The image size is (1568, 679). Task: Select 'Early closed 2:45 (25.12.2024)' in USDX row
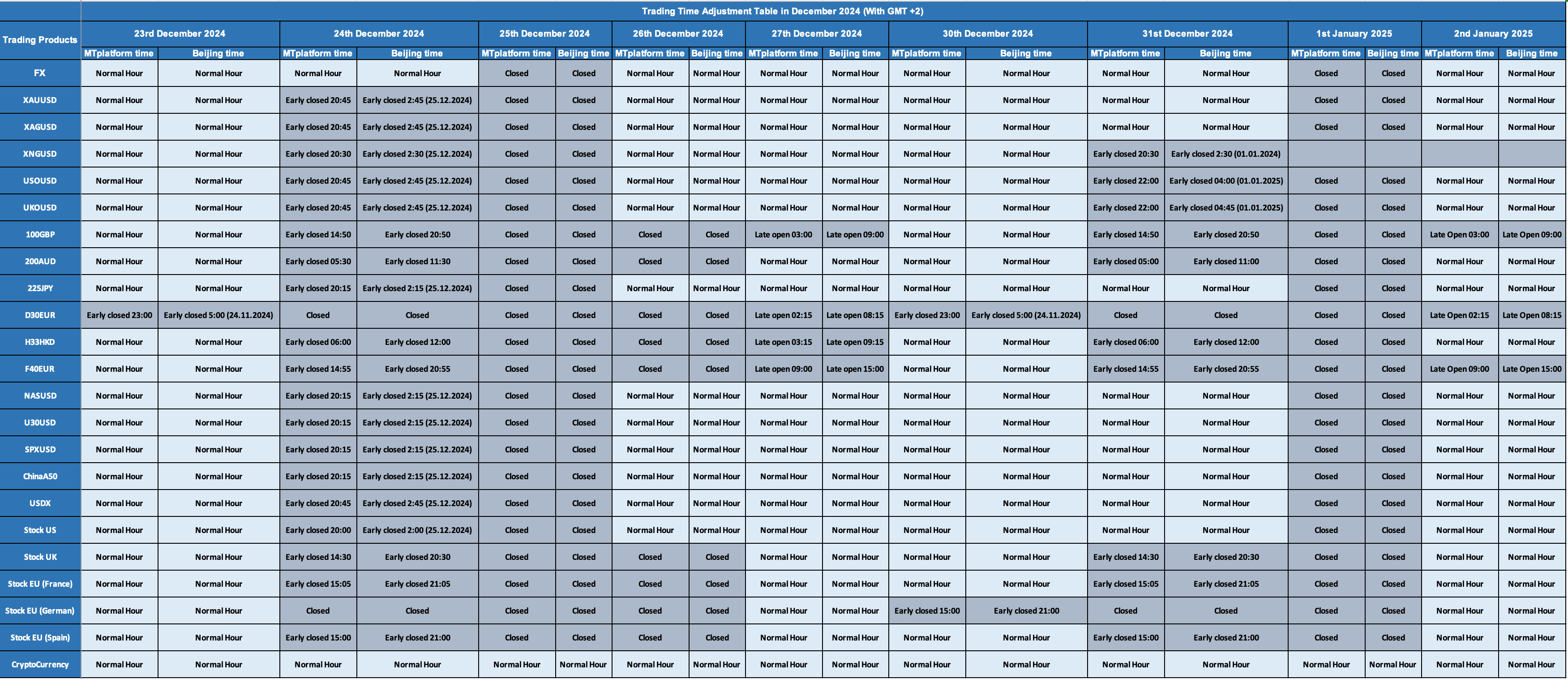point(418,503)
